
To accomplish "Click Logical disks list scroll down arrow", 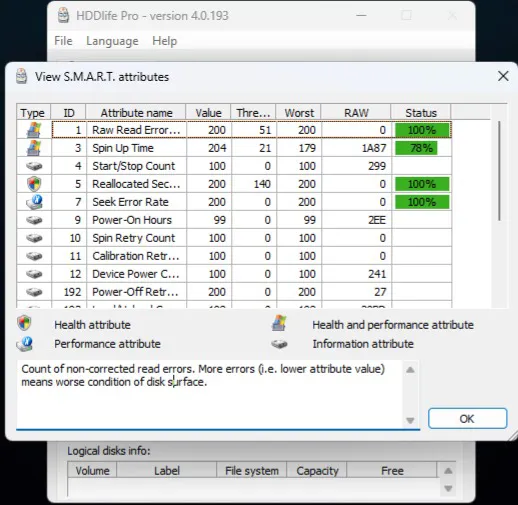I will click(448, 488).
